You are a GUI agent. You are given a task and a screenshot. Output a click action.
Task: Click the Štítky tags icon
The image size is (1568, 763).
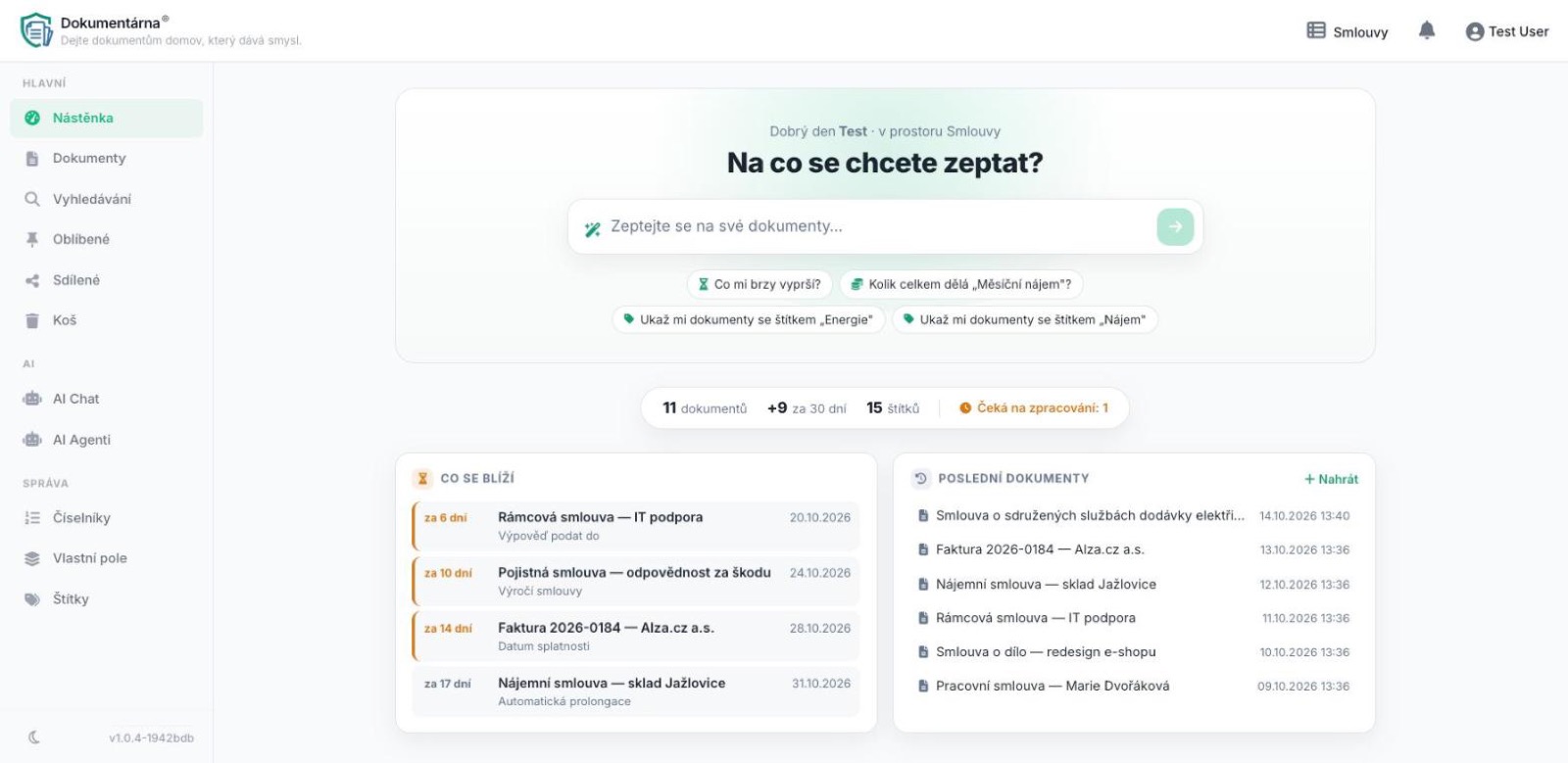tap(32, 599)
